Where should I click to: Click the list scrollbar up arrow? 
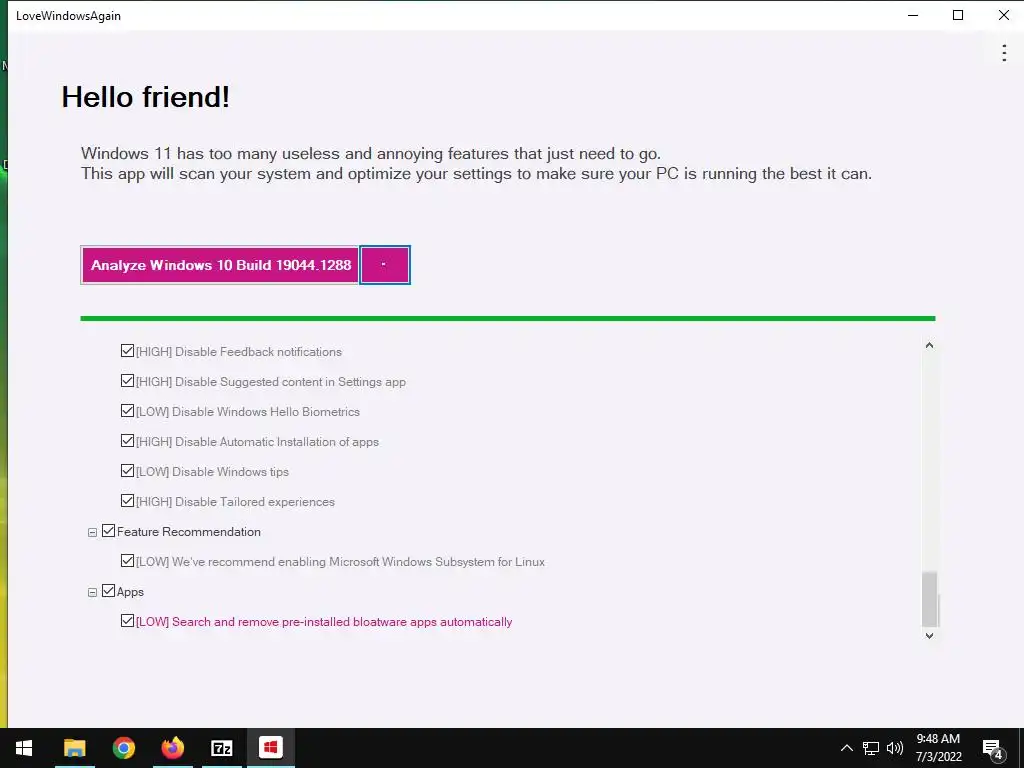click(929, 345)
